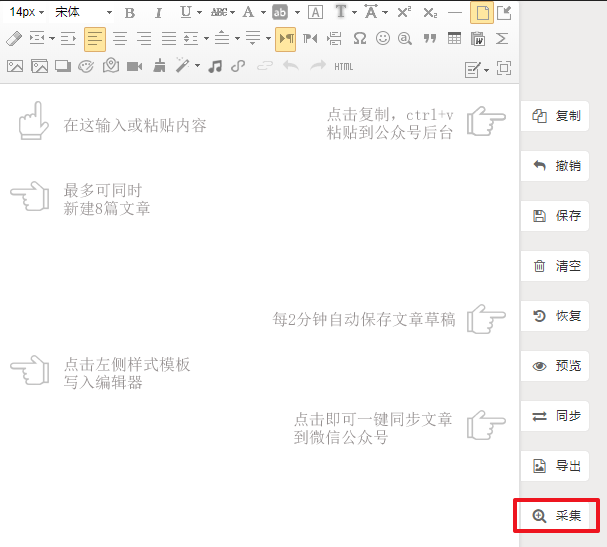
Task: Select align left (highlighted)
Action: 95,39
